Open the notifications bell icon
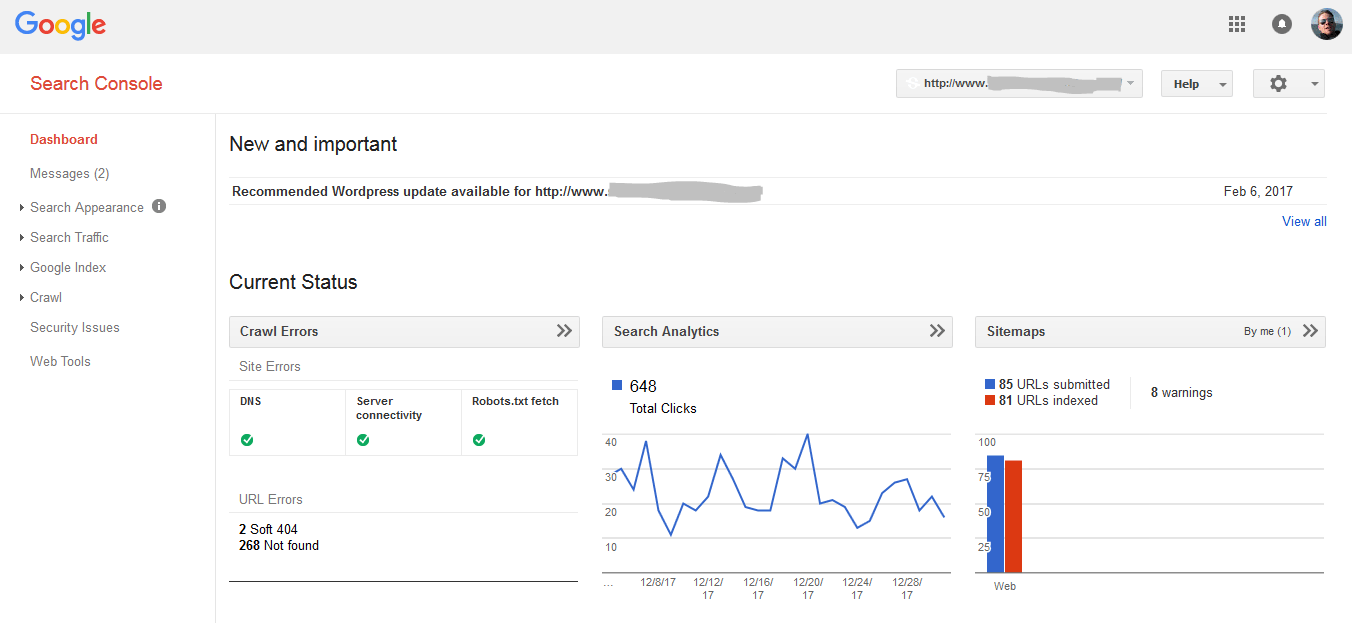The height and width of the screenshot is (623, 1352). click(x=1282, y=24)
